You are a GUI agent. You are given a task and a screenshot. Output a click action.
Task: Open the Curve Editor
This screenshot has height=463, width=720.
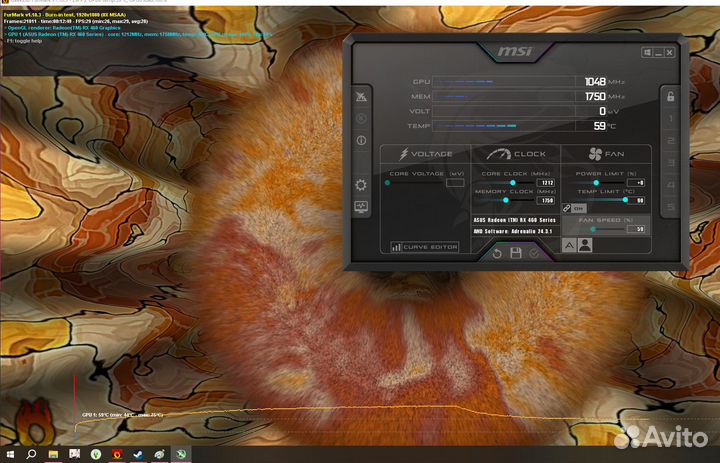click(425, 247)
